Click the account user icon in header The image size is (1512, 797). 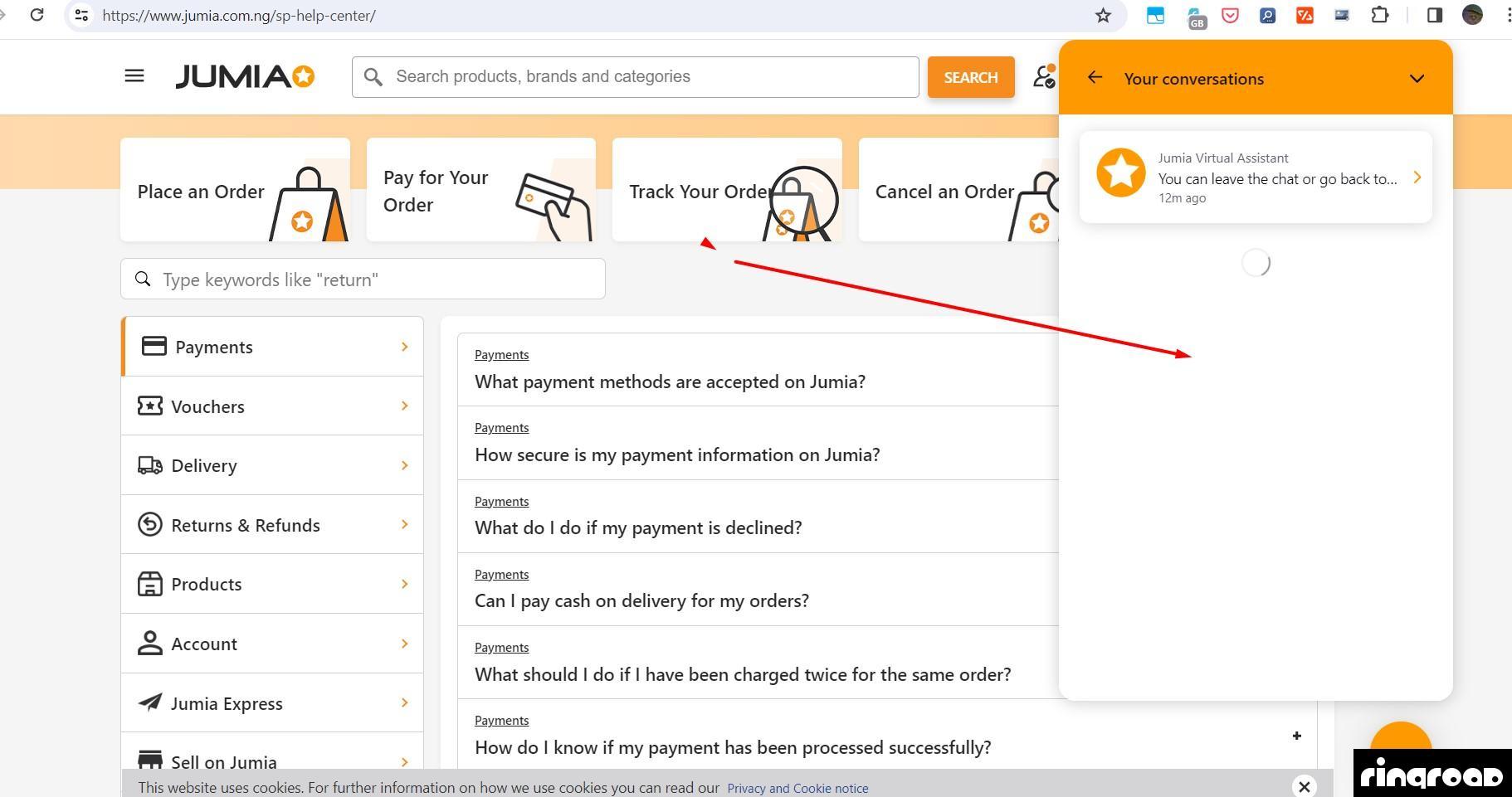pyautogui.click(x=1043, y=77)
